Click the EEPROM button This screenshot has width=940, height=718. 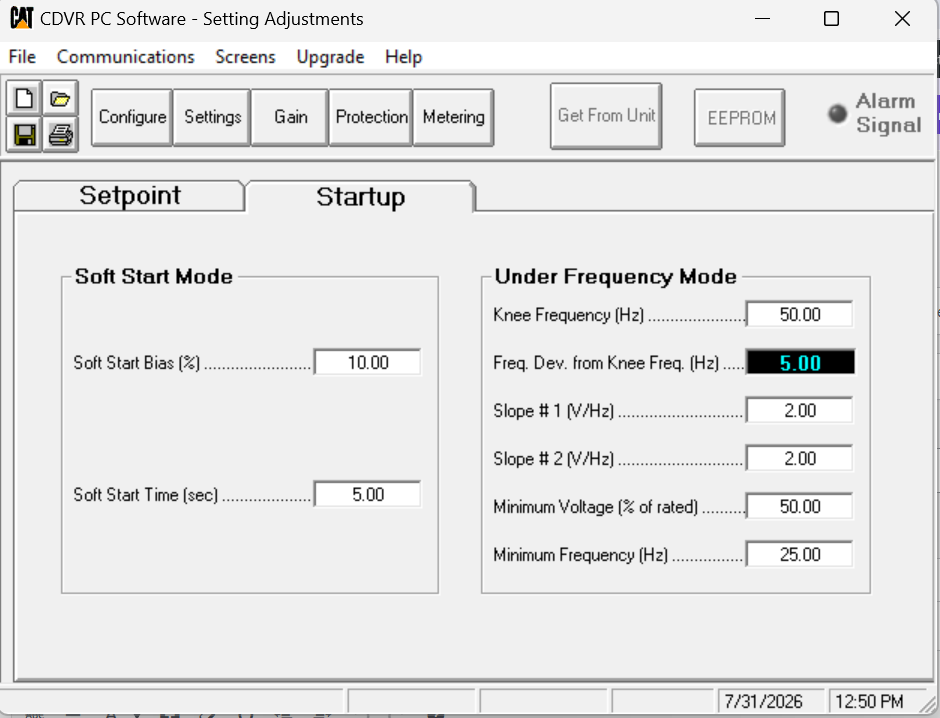coord(740,117)
